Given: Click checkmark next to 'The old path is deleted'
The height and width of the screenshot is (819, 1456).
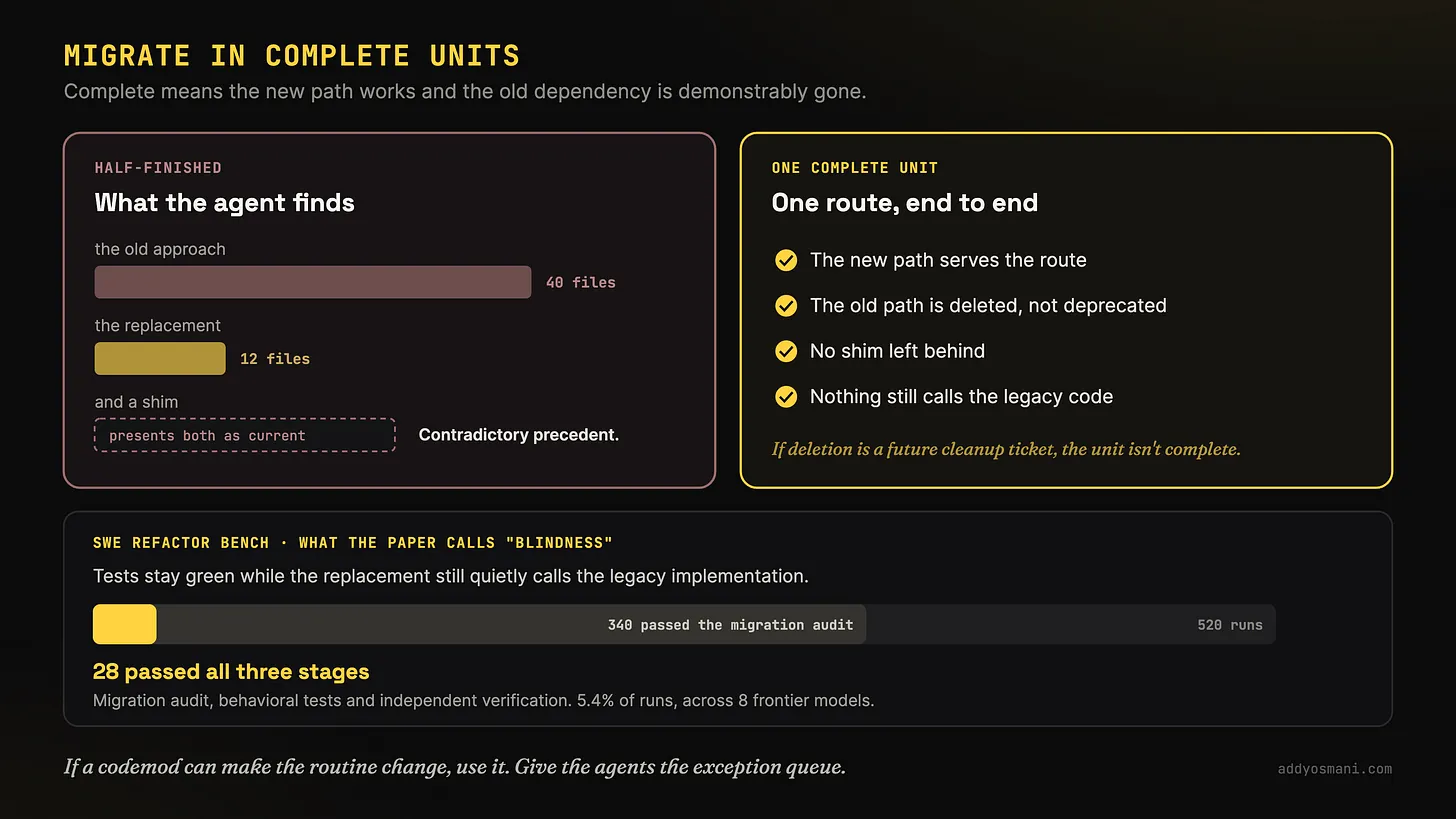Looking at the screenshot, I should (x=786, y=305).
